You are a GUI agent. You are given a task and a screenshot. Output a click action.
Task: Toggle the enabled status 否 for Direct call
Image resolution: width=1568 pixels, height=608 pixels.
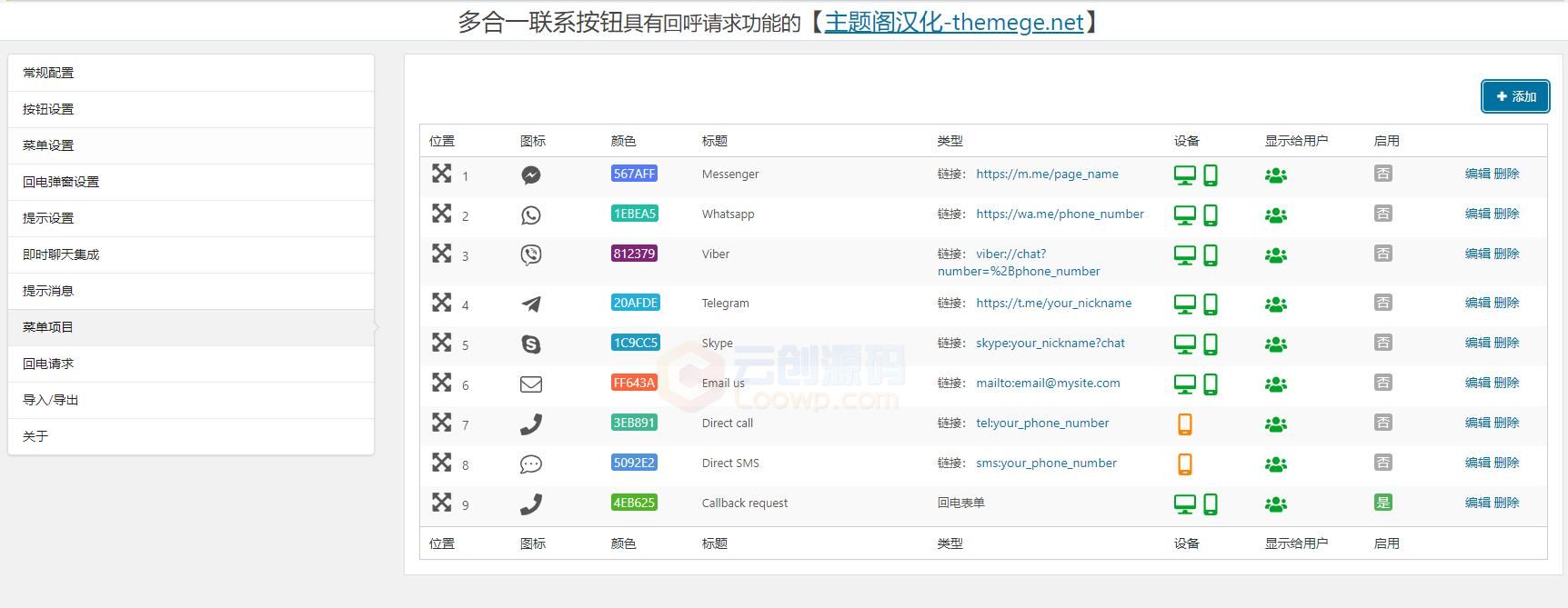(x=1382, y=423)
